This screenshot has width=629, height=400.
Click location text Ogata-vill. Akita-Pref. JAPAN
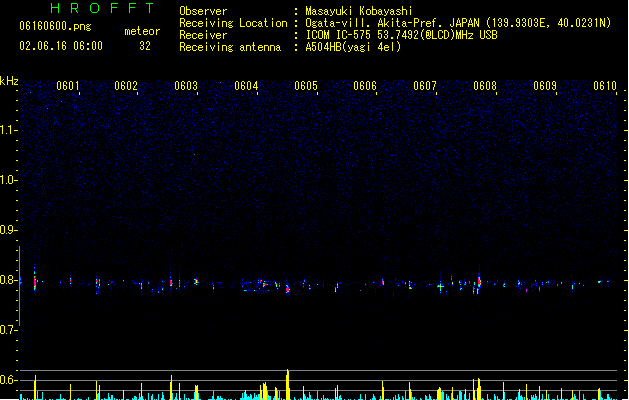point(392,23)
